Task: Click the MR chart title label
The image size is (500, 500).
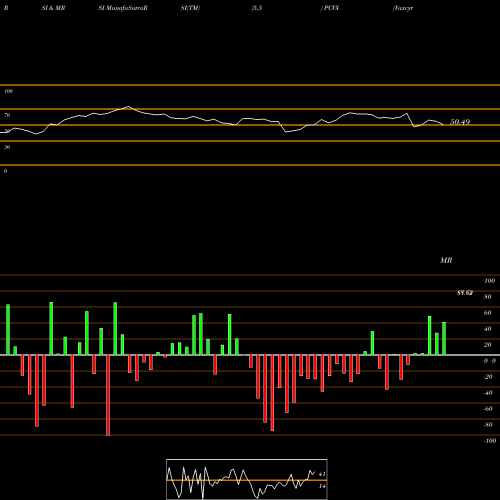Action: point(446,260)
